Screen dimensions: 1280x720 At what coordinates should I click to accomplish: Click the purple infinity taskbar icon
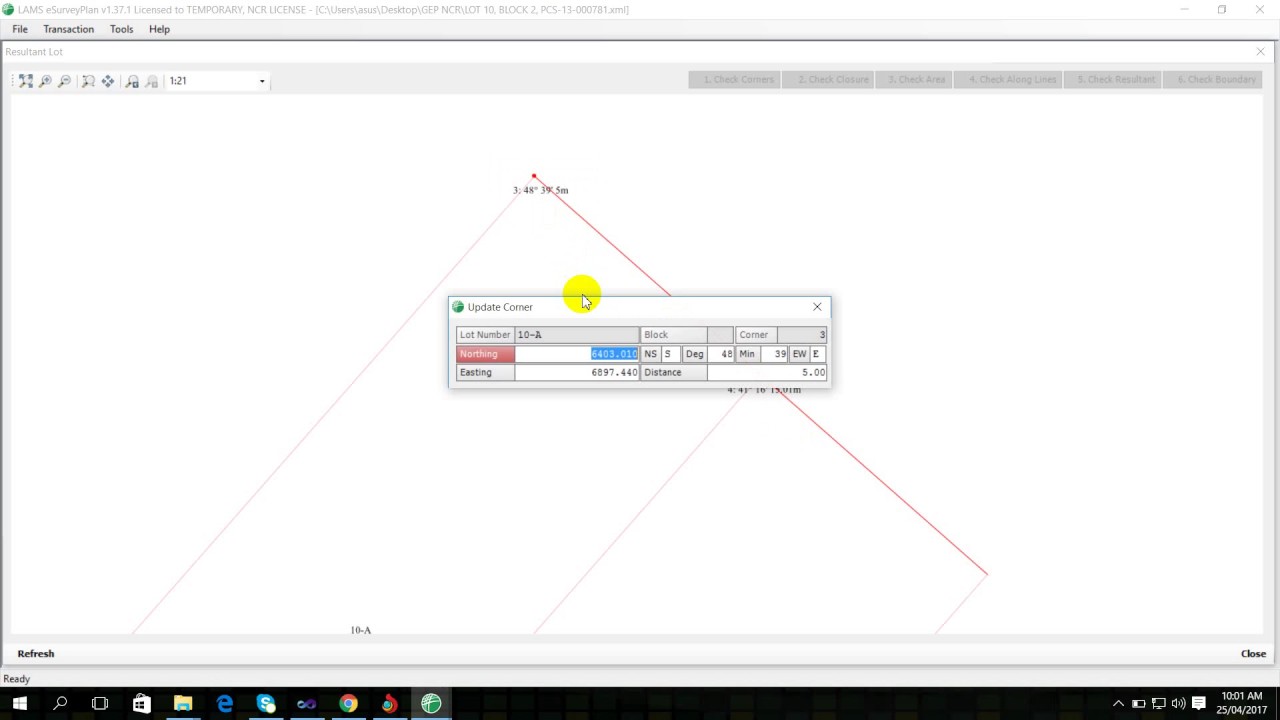point(306,704)
